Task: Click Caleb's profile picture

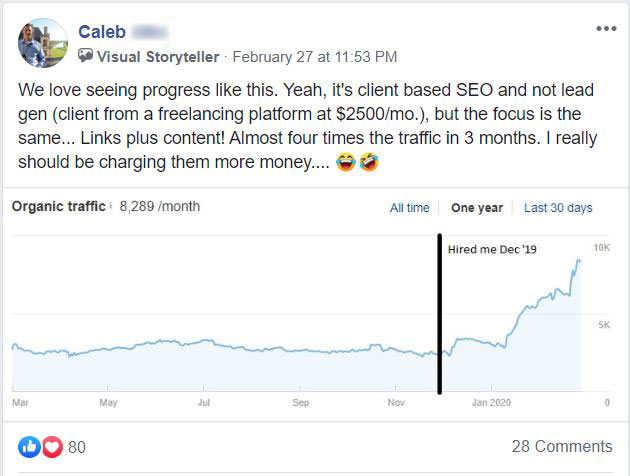Action: (43, 43)
